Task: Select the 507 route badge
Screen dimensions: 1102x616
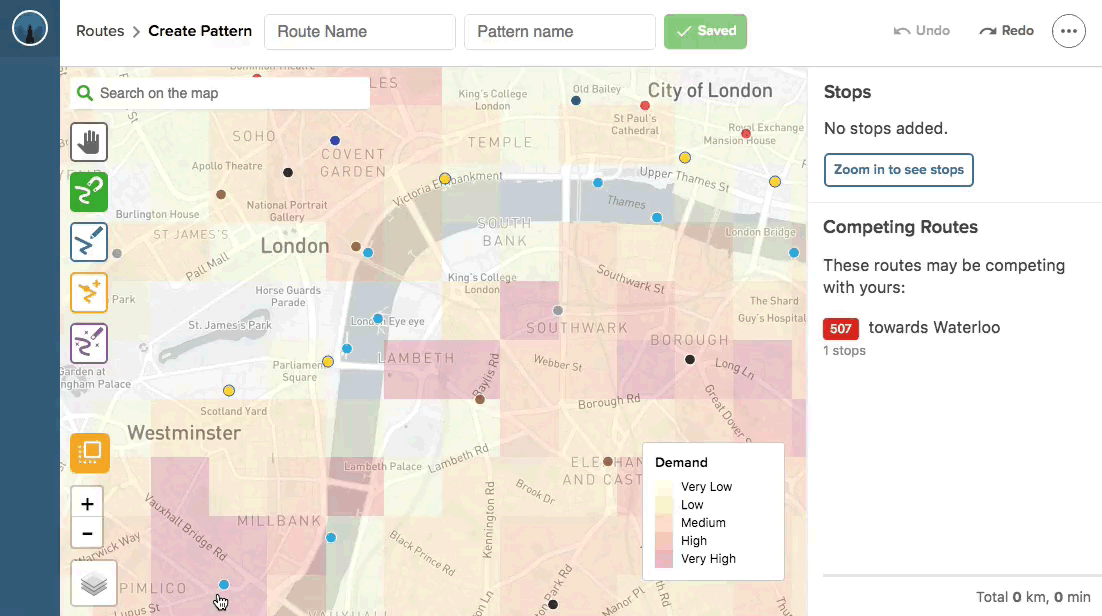Action: coord(841,328)
